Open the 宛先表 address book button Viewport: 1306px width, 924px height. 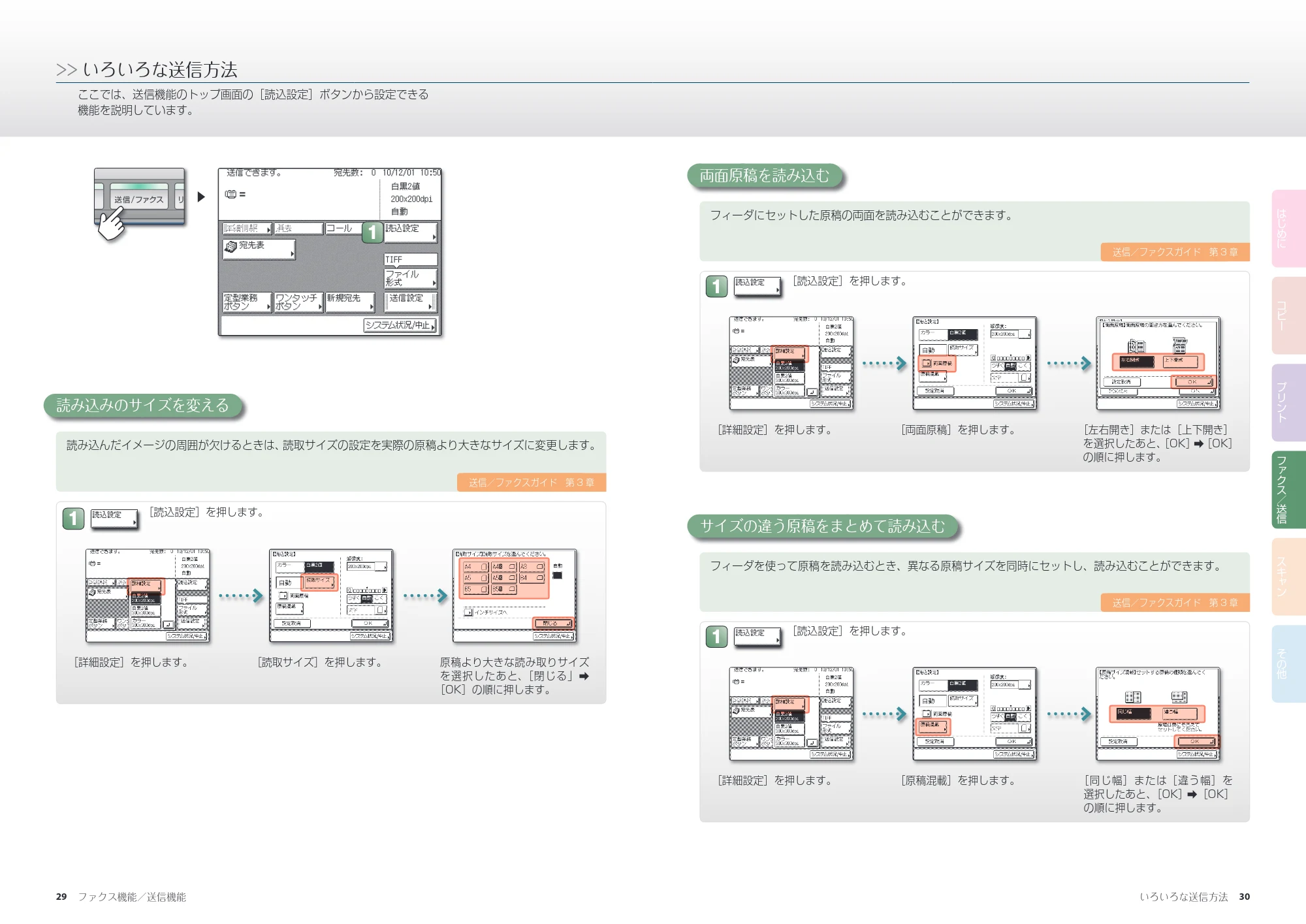pyautogui.click(x=259, y=249)
